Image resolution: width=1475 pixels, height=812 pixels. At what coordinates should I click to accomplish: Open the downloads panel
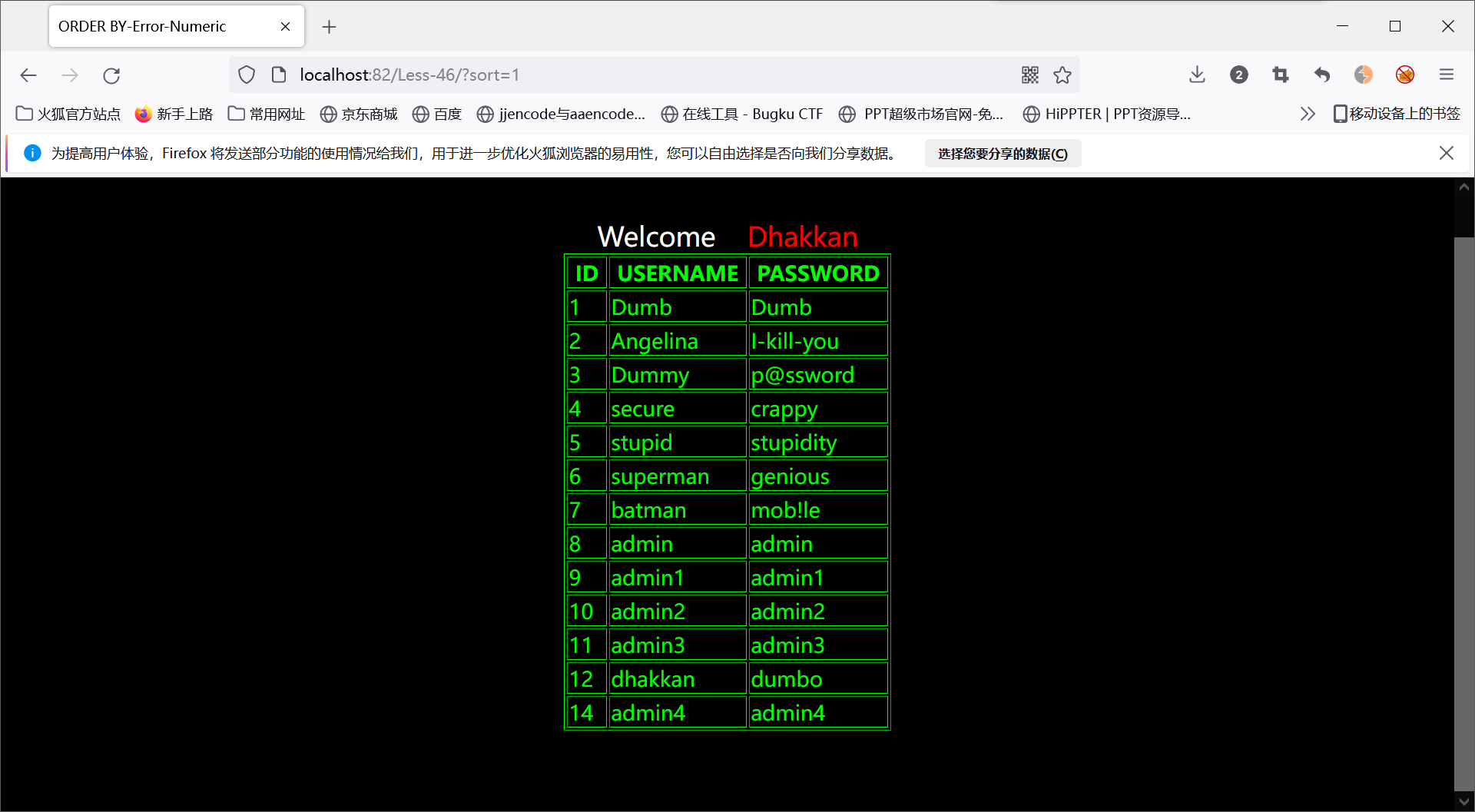[1197, 75]
